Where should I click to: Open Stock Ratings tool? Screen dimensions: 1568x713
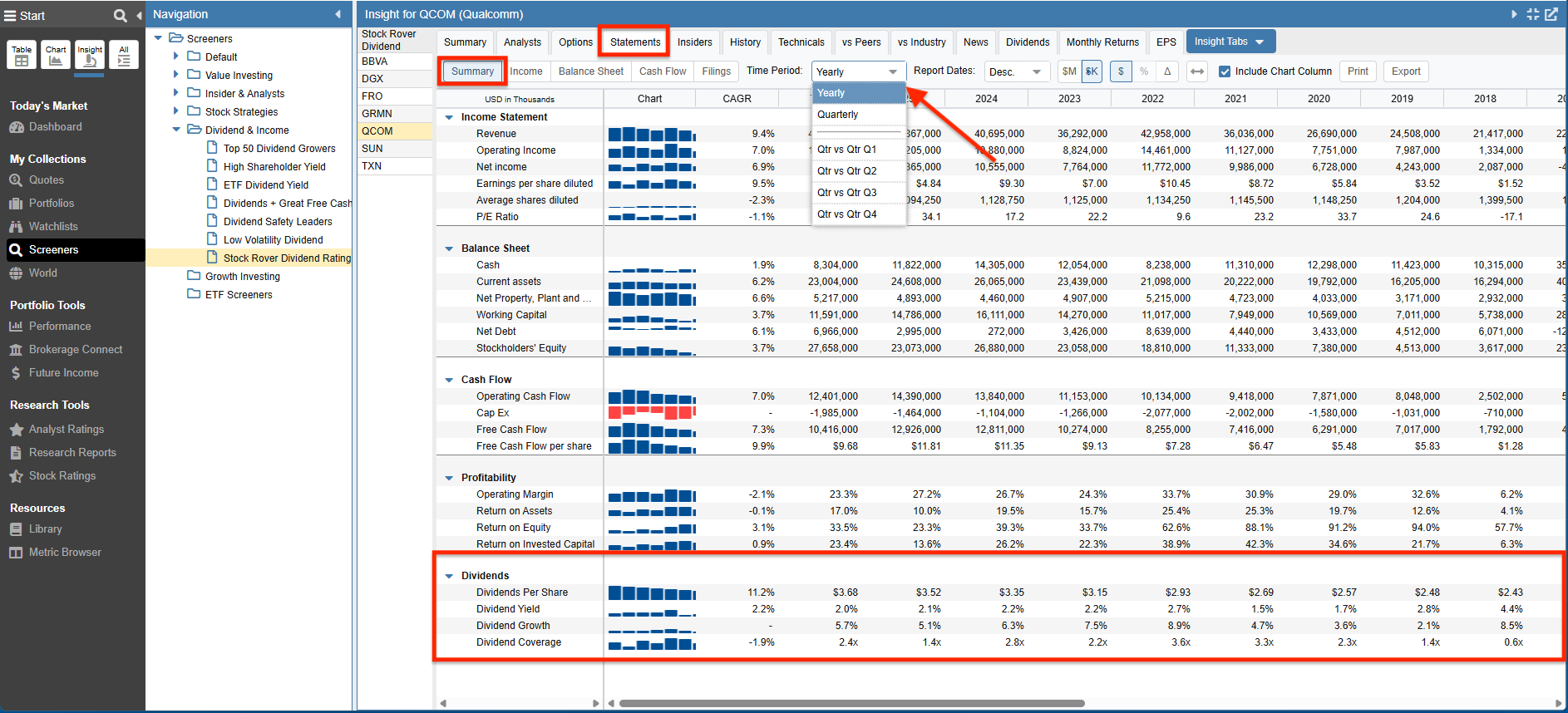pyautogui.click(x=62, y=476)
